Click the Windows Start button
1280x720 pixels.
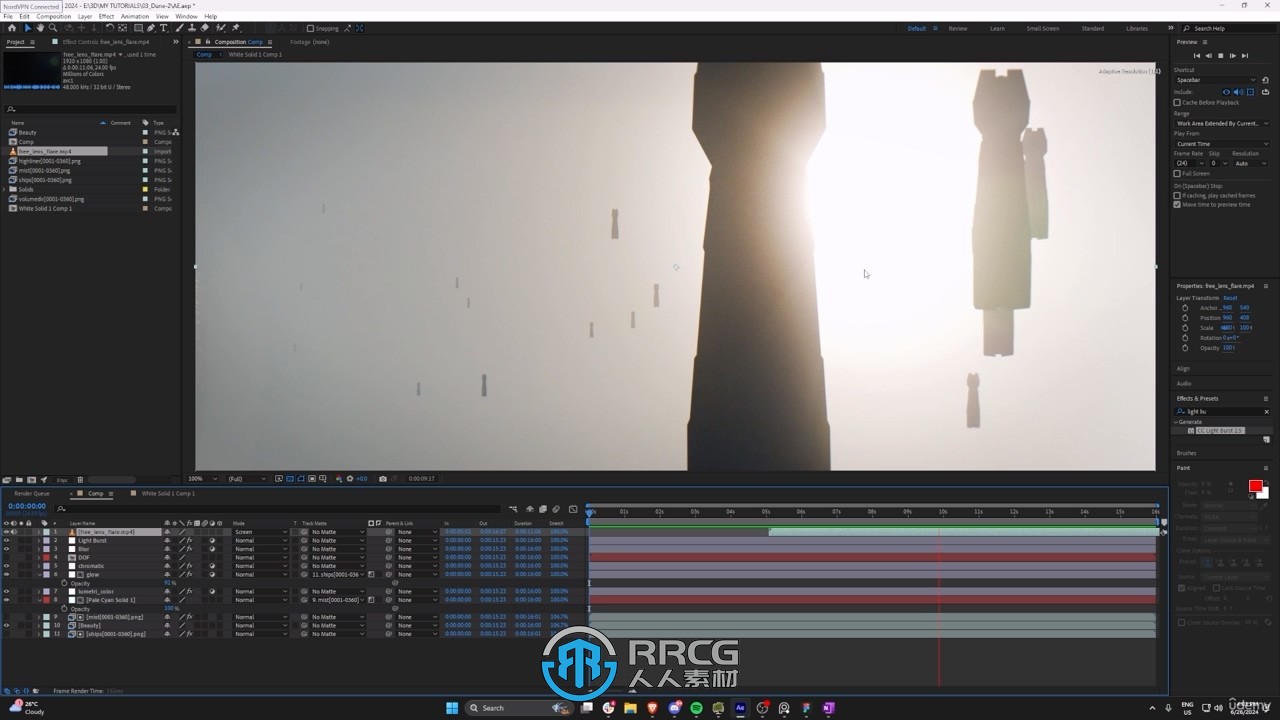(452, 708)
